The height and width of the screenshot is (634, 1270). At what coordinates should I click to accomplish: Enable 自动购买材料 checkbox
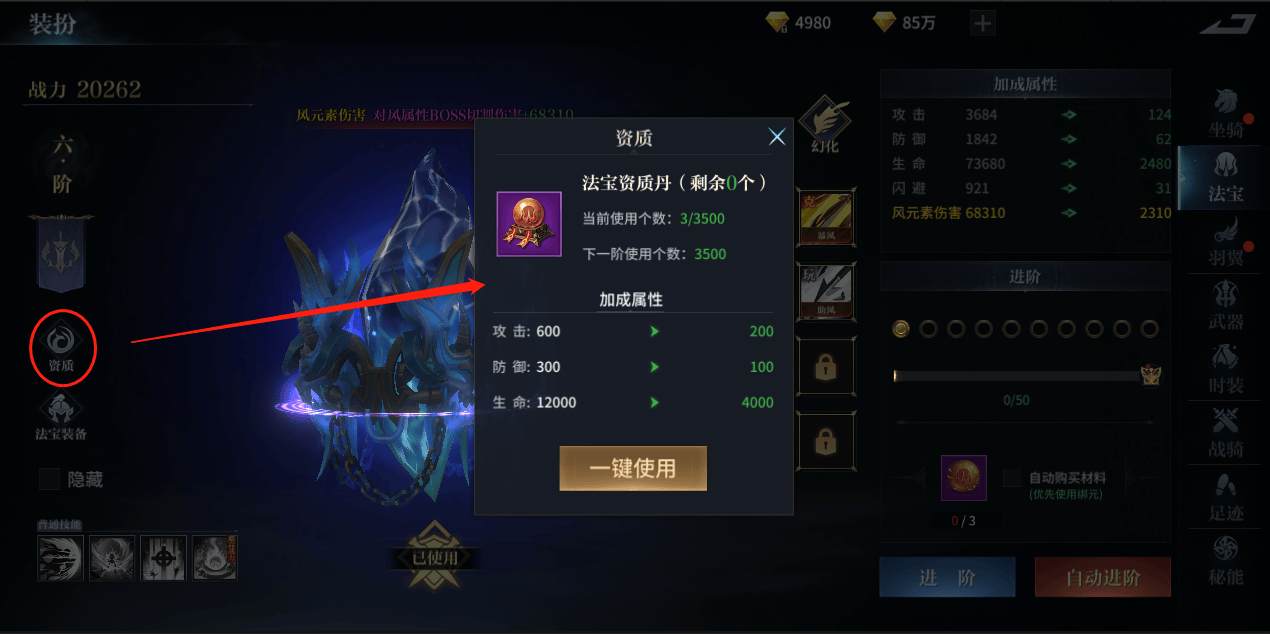[x=1012, y=478]
